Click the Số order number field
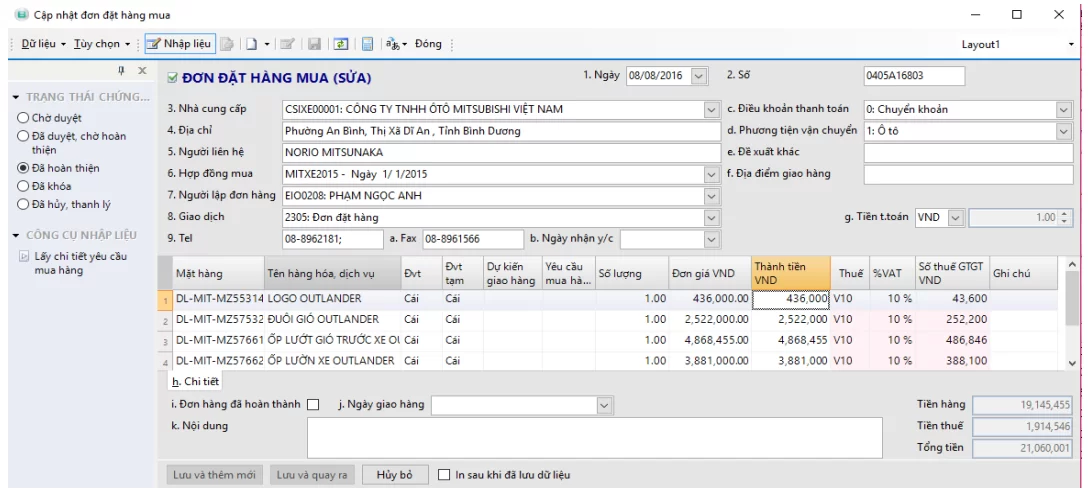1090x493 pixels. 913,76
